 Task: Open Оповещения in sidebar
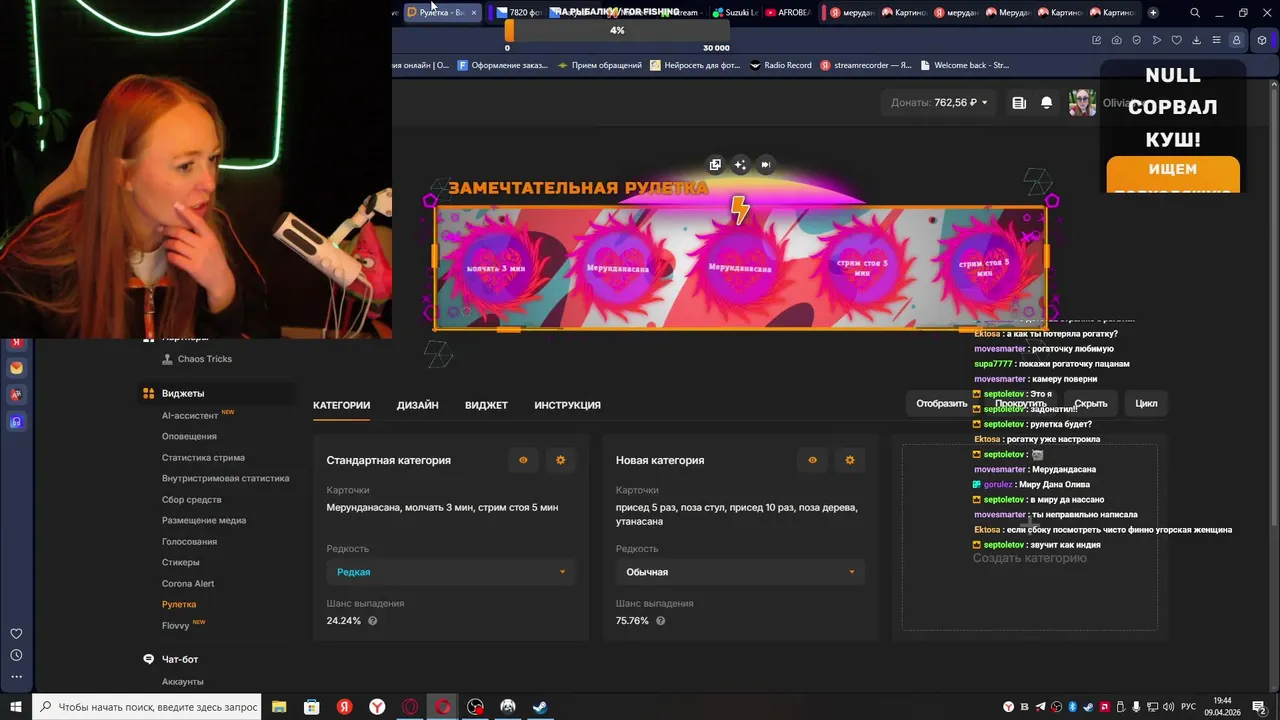click(x=189, y=436)
